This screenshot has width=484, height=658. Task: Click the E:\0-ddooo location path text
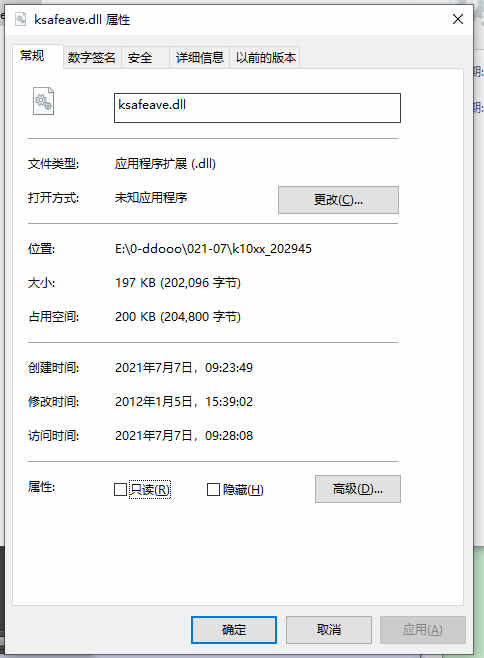[x=213, y=249]
